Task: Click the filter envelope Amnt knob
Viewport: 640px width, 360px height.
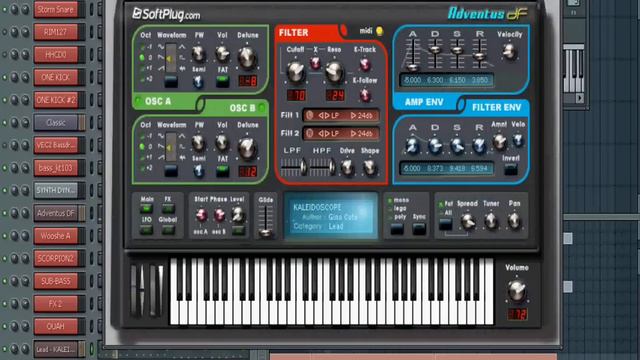Action: (499, 142)
